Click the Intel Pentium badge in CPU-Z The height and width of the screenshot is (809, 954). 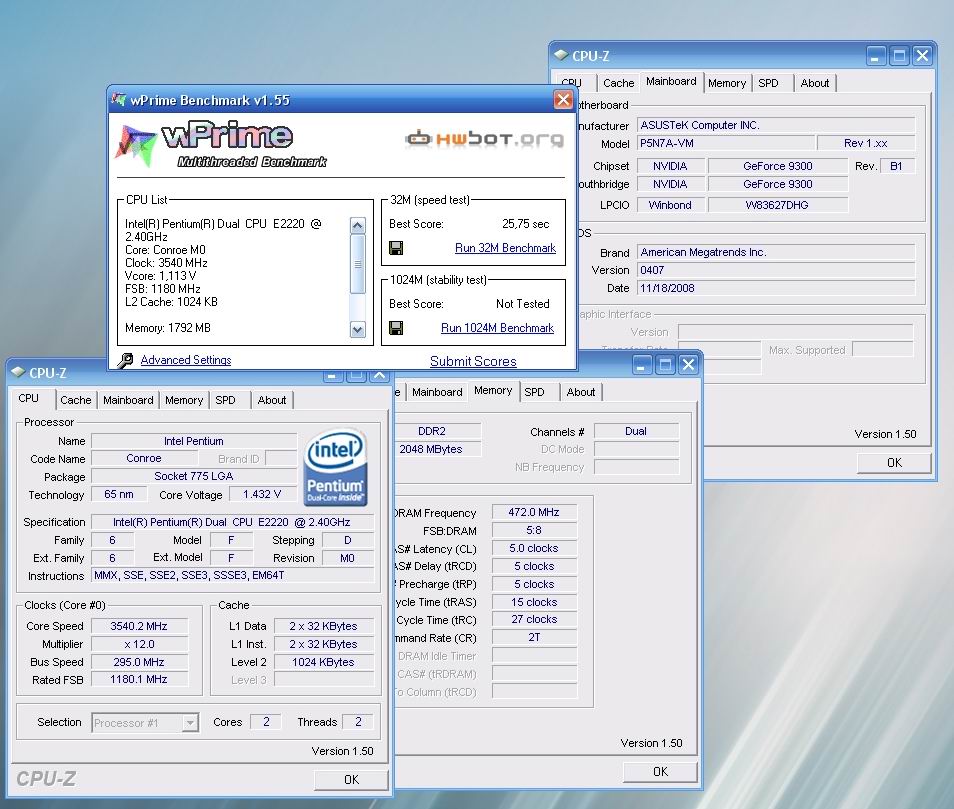pos(335,468)
